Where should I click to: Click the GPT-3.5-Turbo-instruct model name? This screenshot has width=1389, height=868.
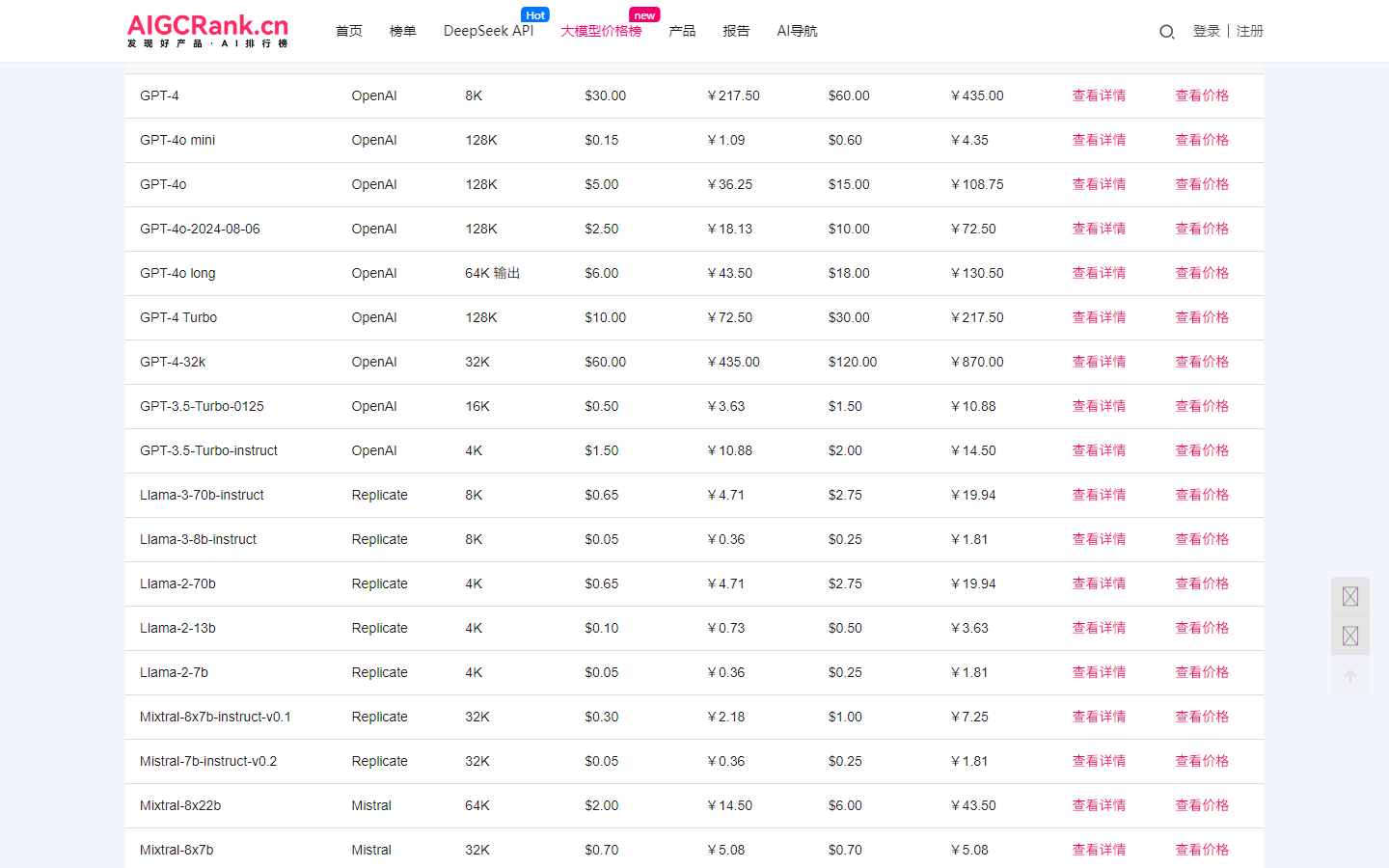pos(208,450)
